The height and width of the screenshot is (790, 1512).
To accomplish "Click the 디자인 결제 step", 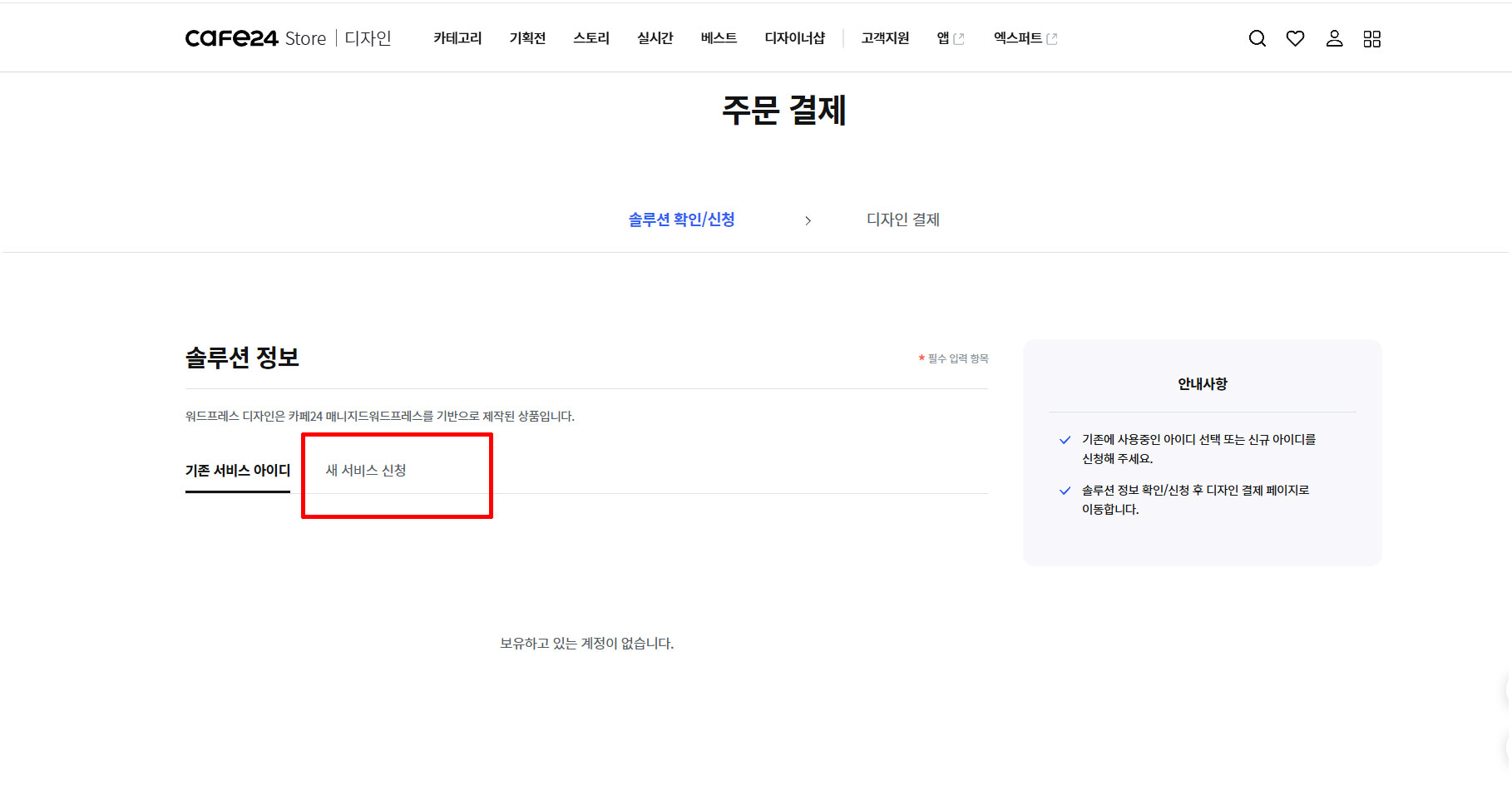I will click(x=902, y=220).
